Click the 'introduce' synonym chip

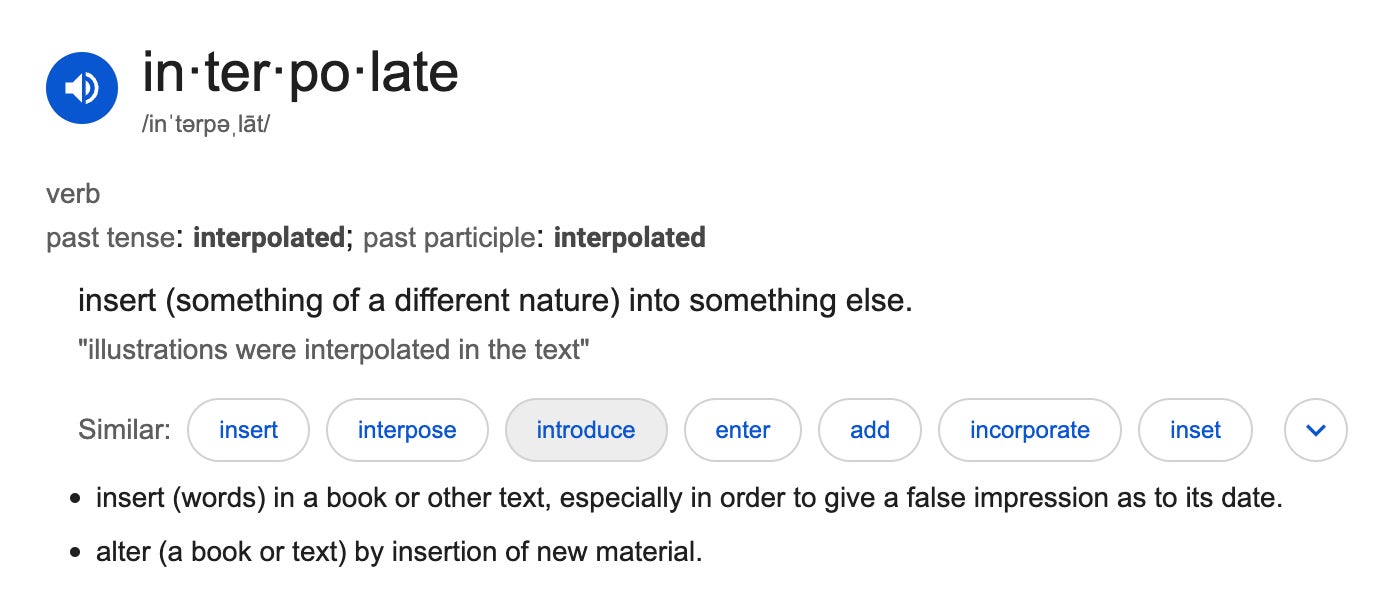click(x=586, y=430)
